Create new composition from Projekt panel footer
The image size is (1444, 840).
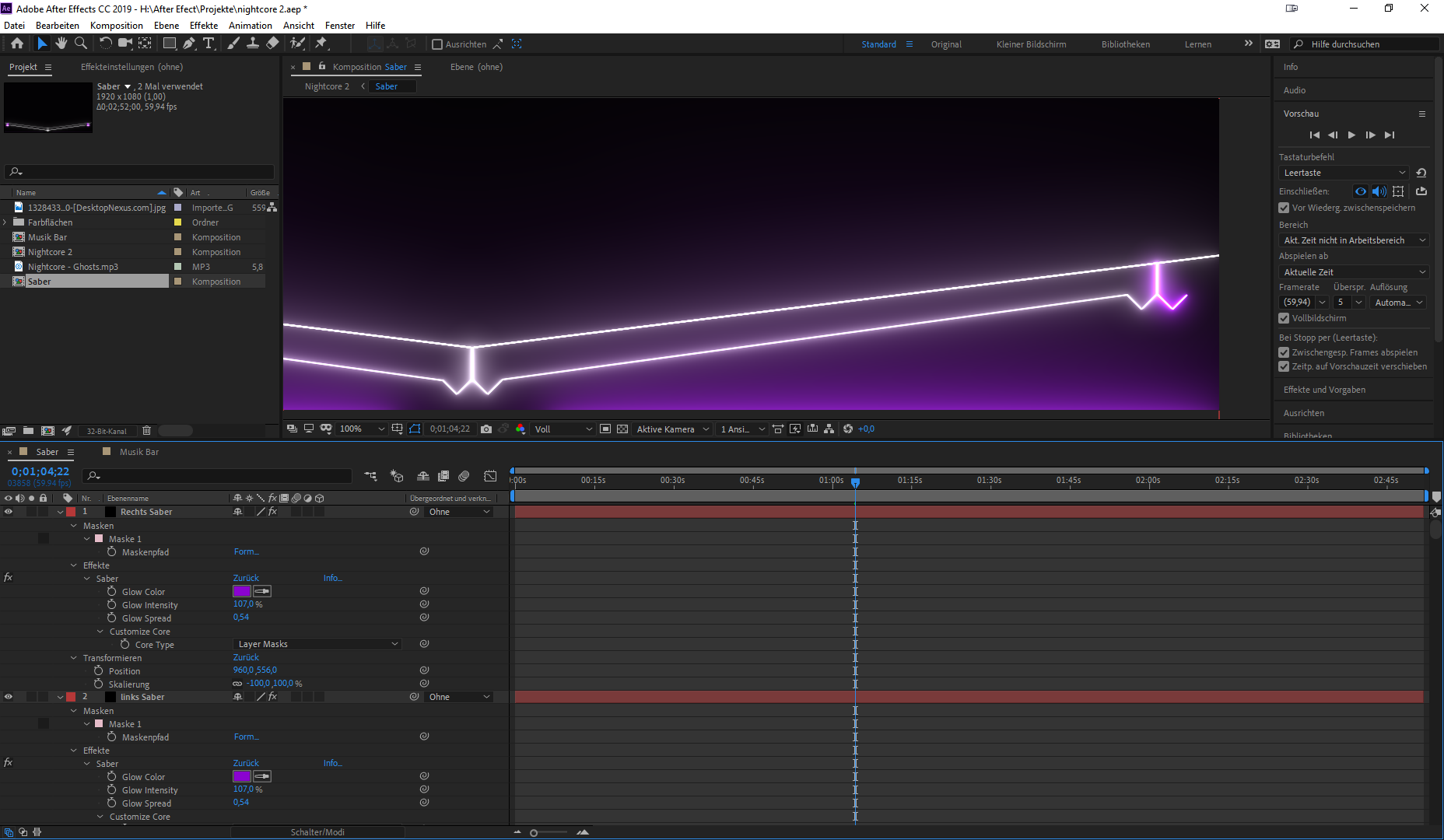[47, 430]
